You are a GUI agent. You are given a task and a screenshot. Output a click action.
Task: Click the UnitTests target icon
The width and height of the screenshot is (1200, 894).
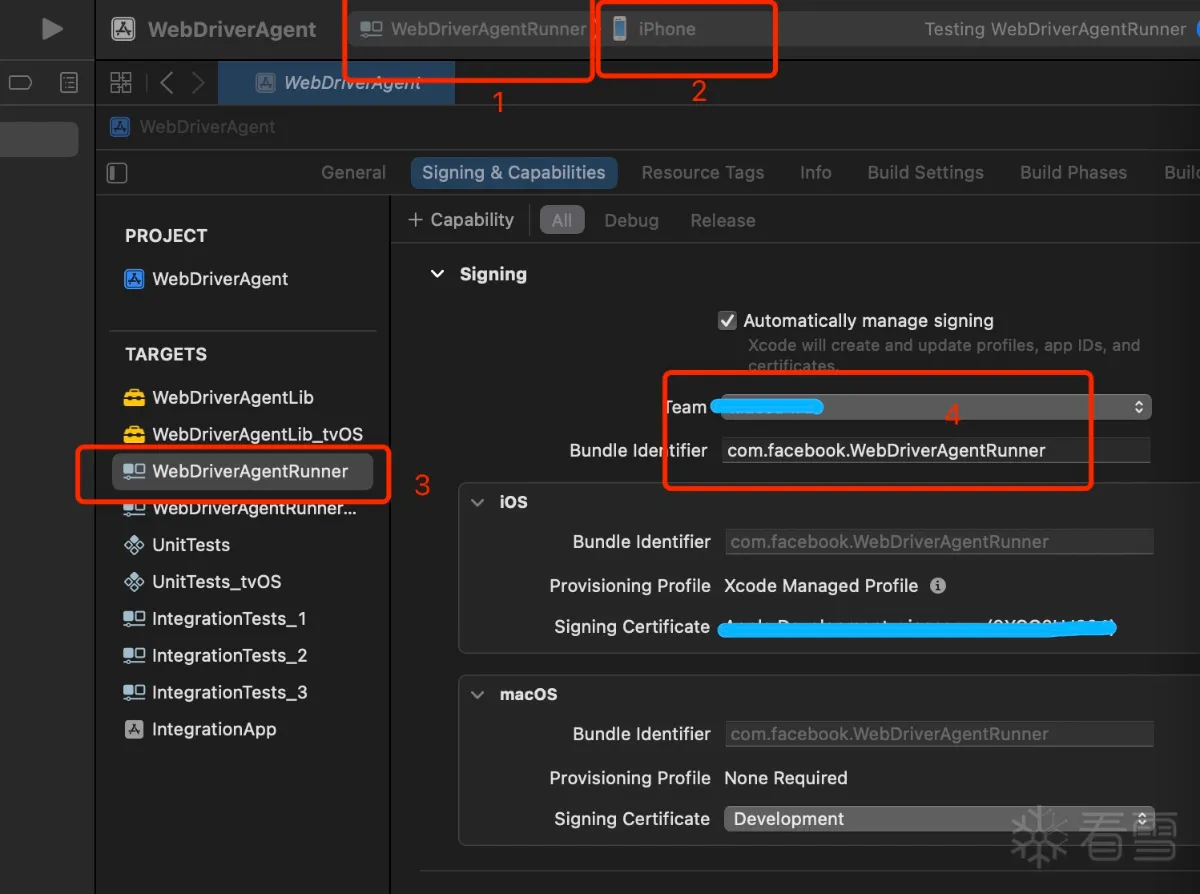point(134,545)
